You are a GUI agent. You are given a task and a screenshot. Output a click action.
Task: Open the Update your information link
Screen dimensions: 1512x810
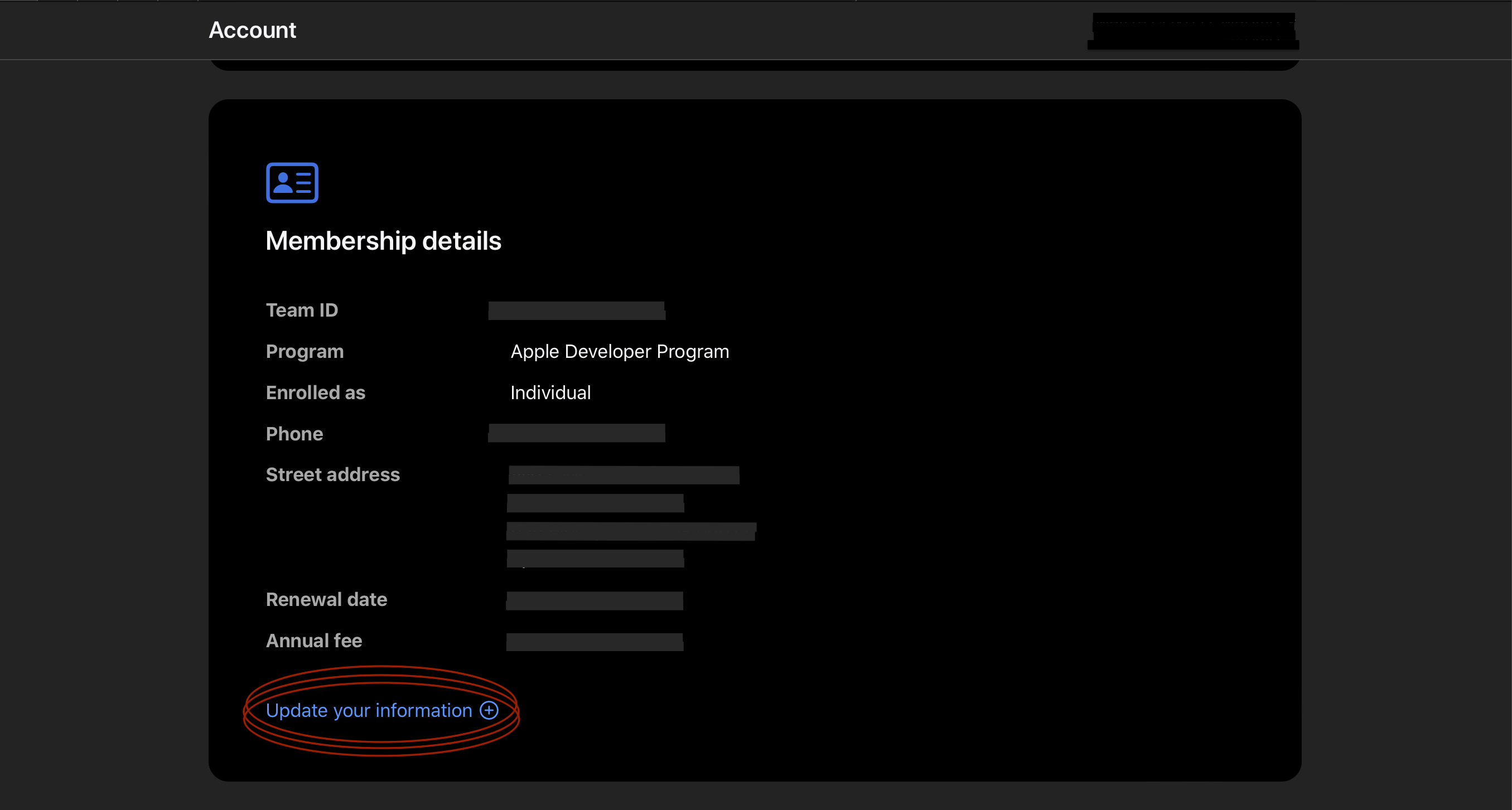click(x=369, y=710)
